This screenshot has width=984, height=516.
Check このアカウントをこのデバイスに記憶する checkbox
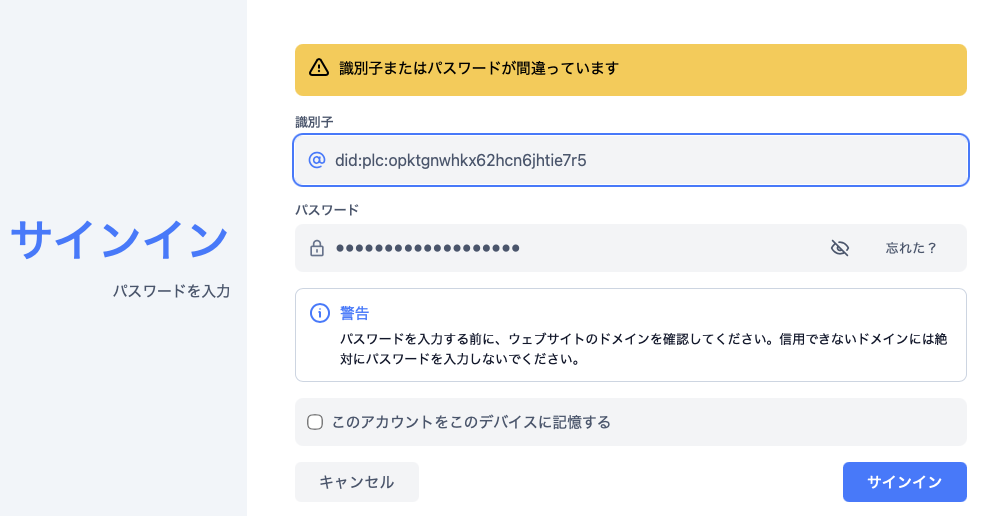pos(315,422)
